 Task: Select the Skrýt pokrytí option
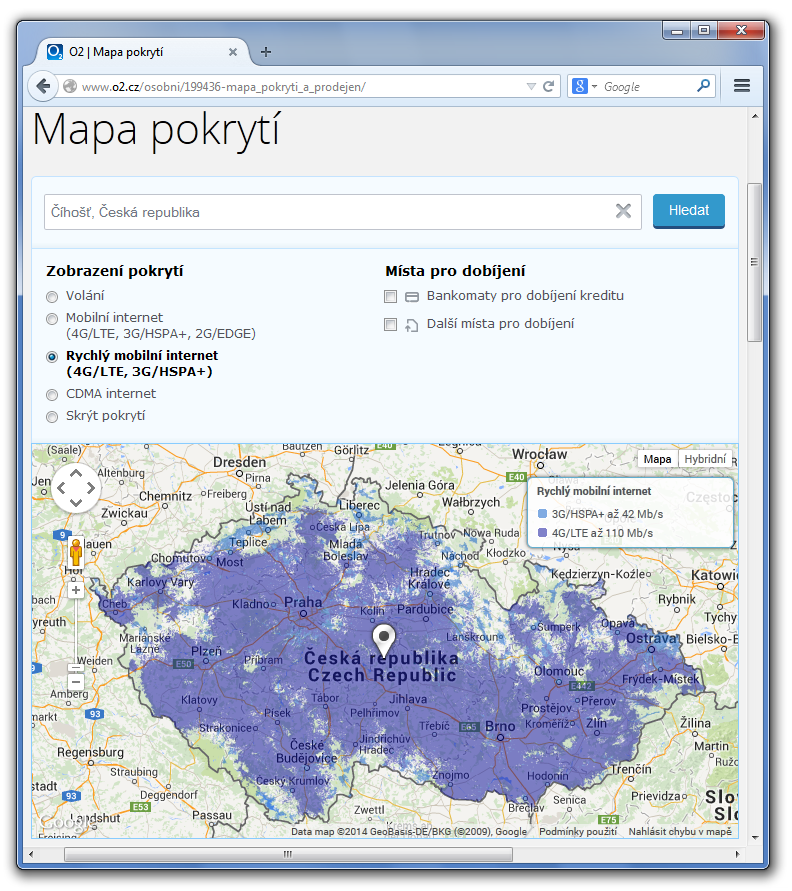[x=52, y=417]
